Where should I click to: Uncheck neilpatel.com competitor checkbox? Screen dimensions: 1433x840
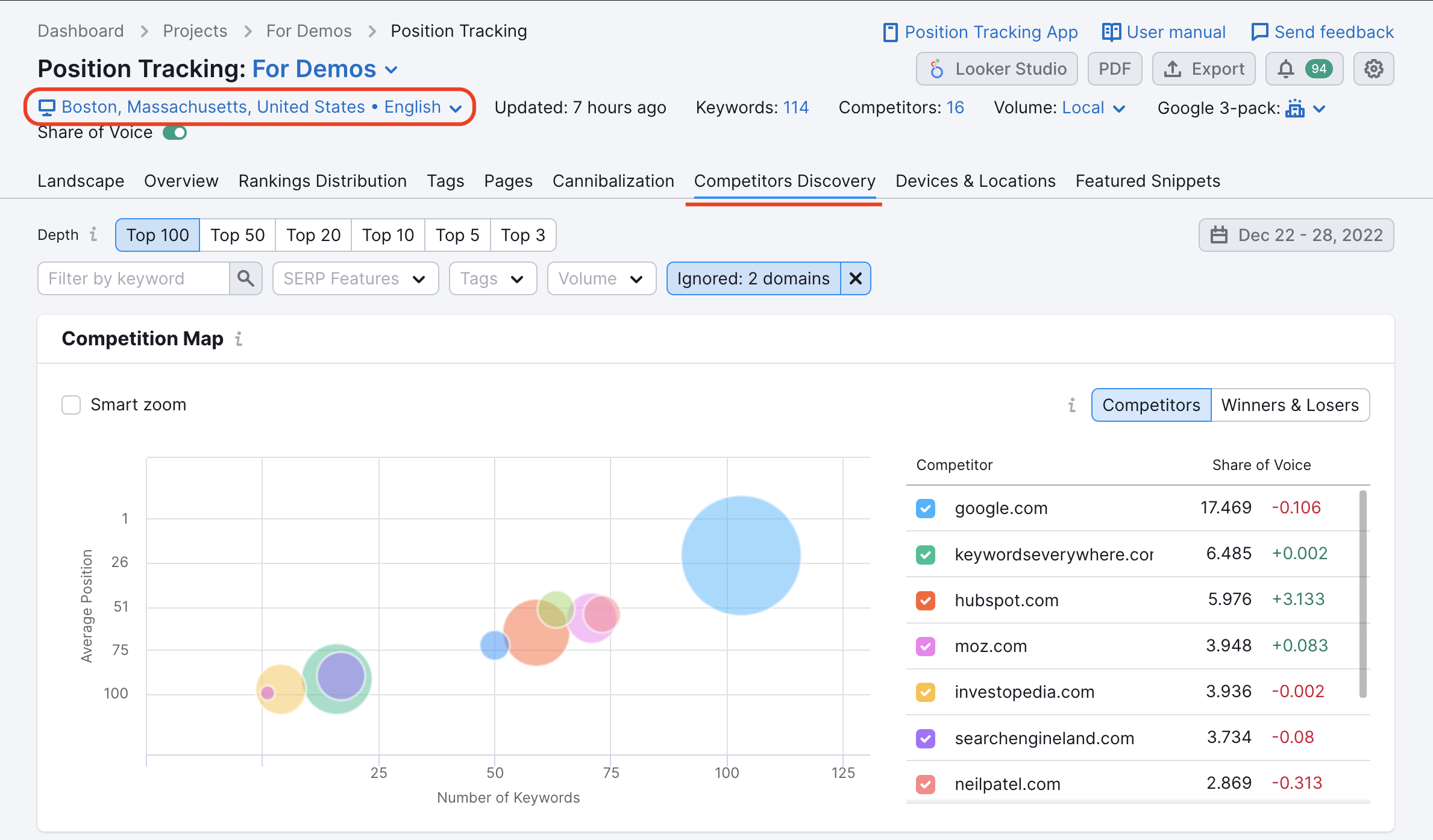(x=926, y=784)
